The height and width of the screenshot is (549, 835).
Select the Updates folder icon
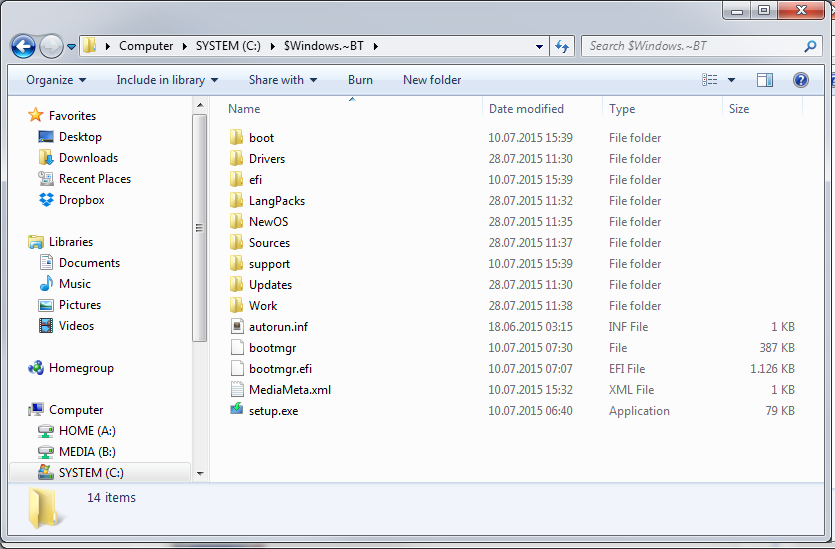[236, 285]
